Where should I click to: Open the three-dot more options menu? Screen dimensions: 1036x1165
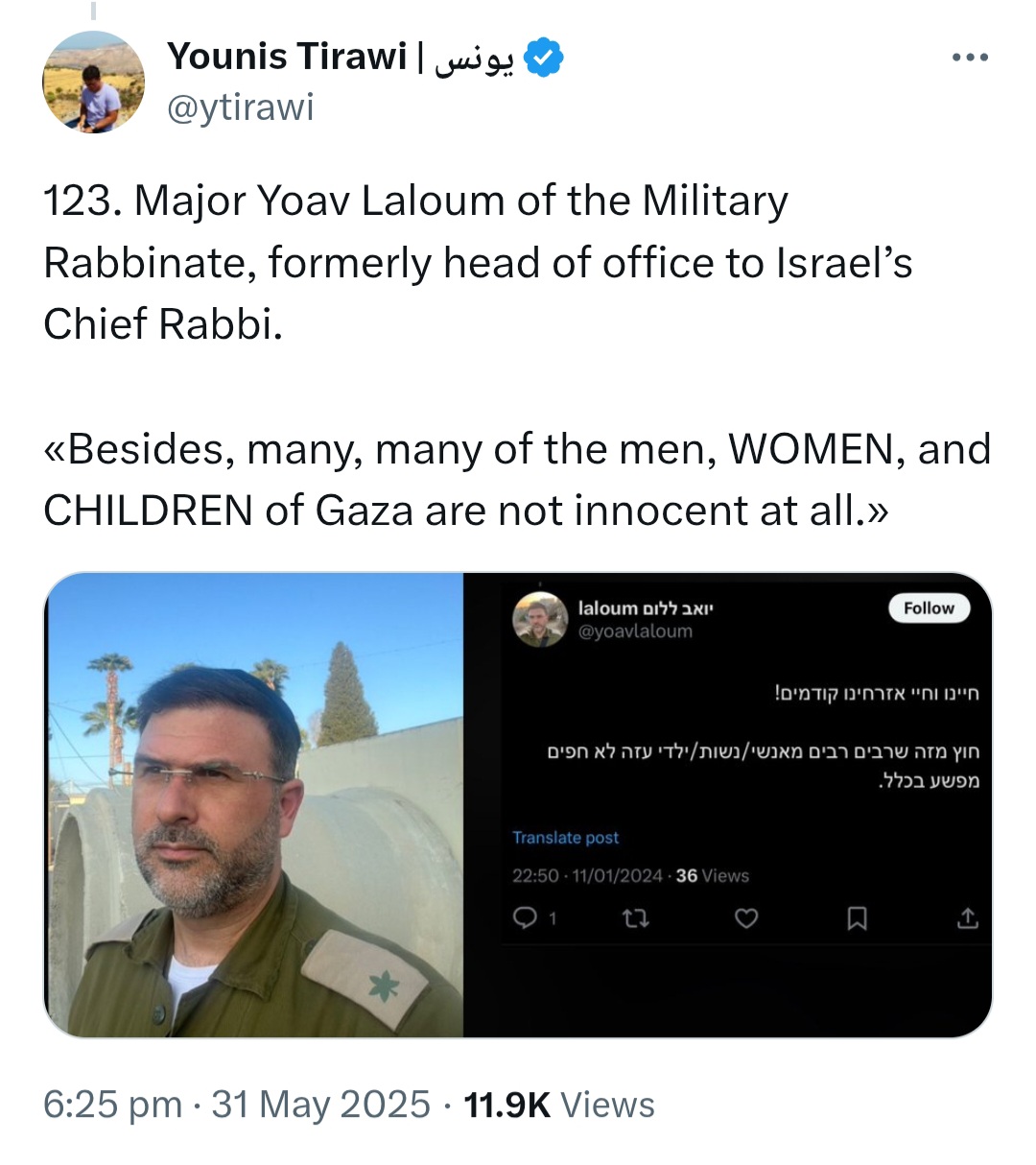(x=970, y=58)
